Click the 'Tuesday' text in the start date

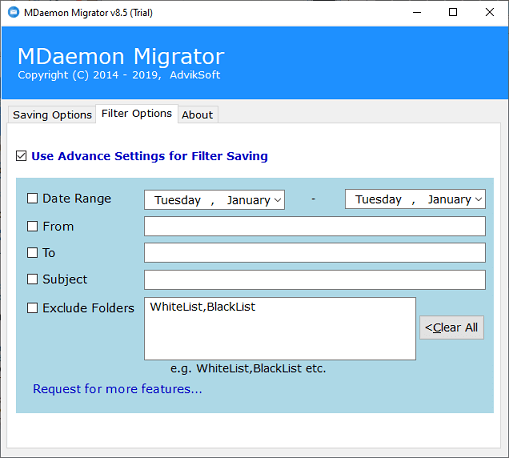178,200
